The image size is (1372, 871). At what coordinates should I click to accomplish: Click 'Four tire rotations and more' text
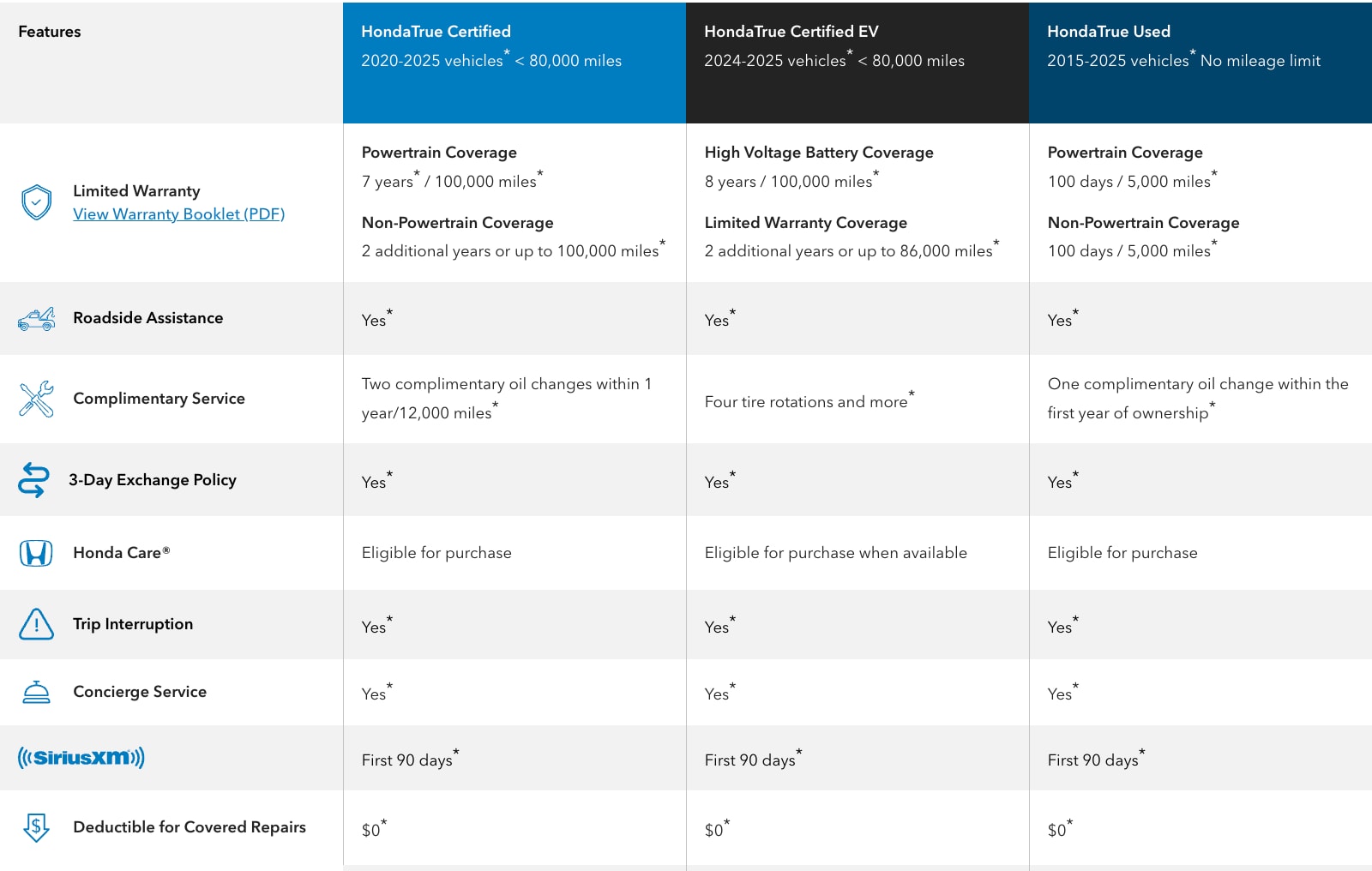click(x=806, y=402)
